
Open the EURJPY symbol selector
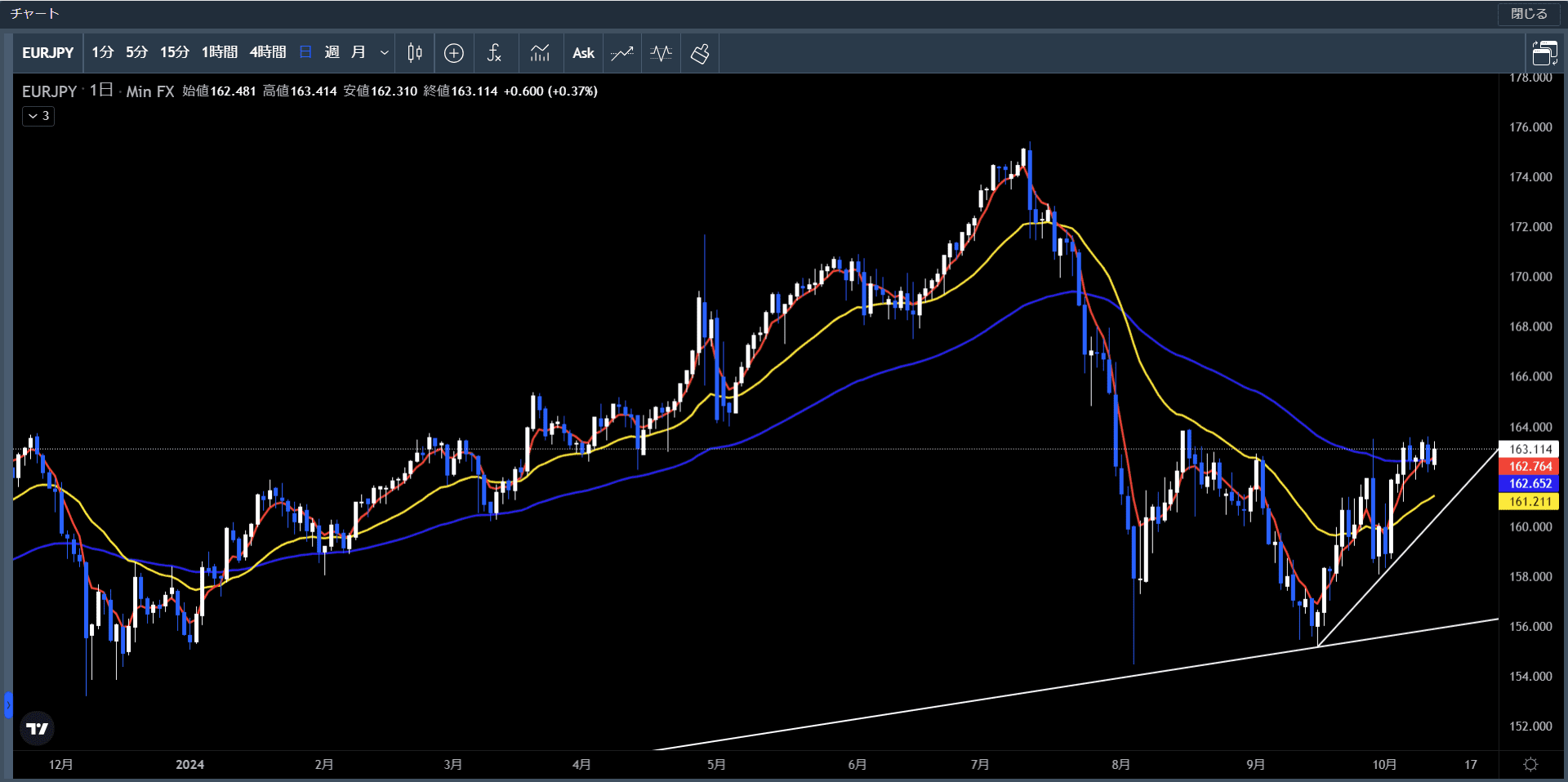(x=47, y=53)
